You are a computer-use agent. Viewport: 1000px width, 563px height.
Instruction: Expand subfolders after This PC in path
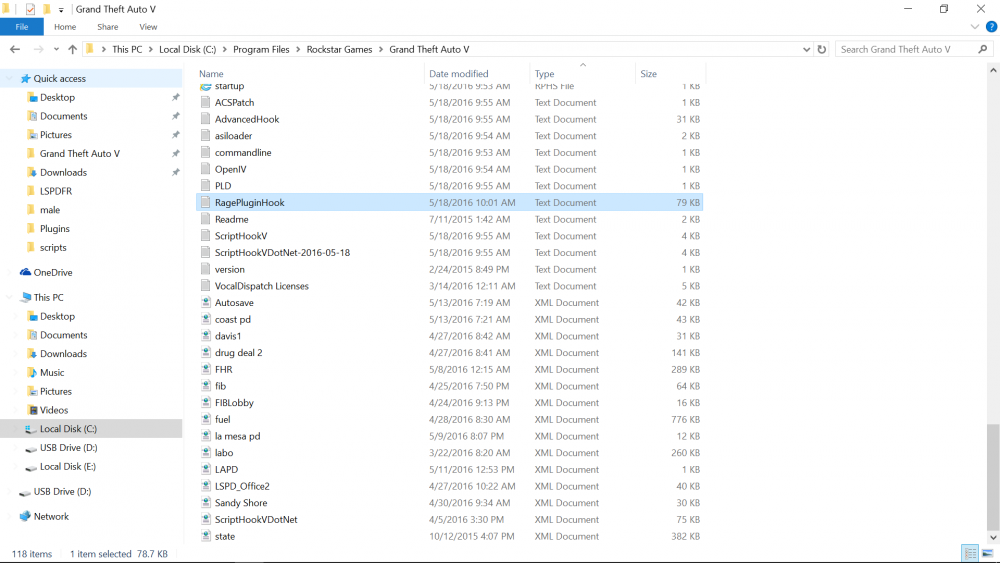tap(151, 49)
